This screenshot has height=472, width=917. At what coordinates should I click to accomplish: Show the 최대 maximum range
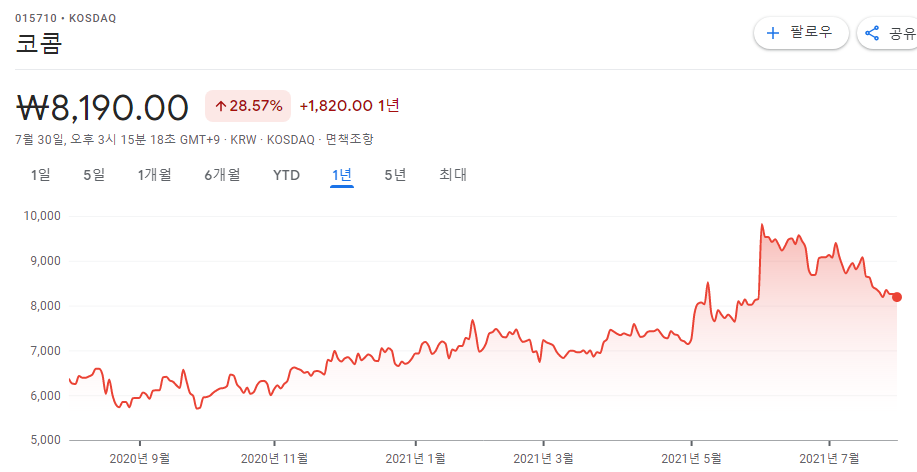coord(453,175)
